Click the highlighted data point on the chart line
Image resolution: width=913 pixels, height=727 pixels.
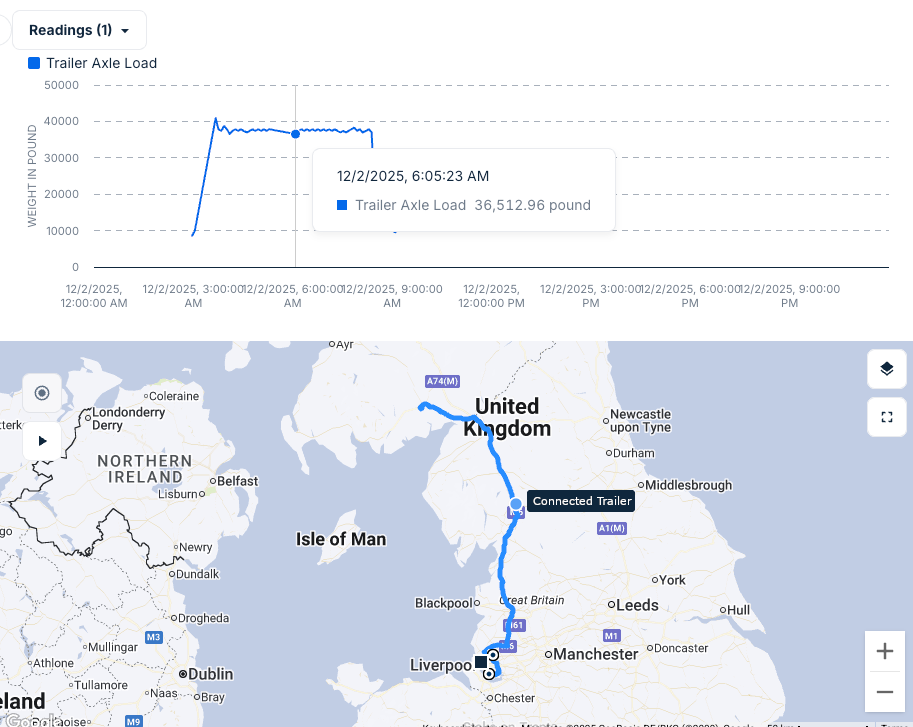(x=295, y=133)
